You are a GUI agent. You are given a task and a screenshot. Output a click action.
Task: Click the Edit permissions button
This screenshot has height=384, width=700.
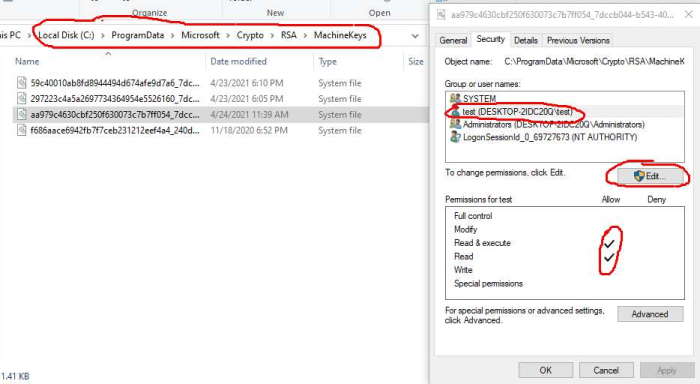pyautogui.click(x=650, y=176)
